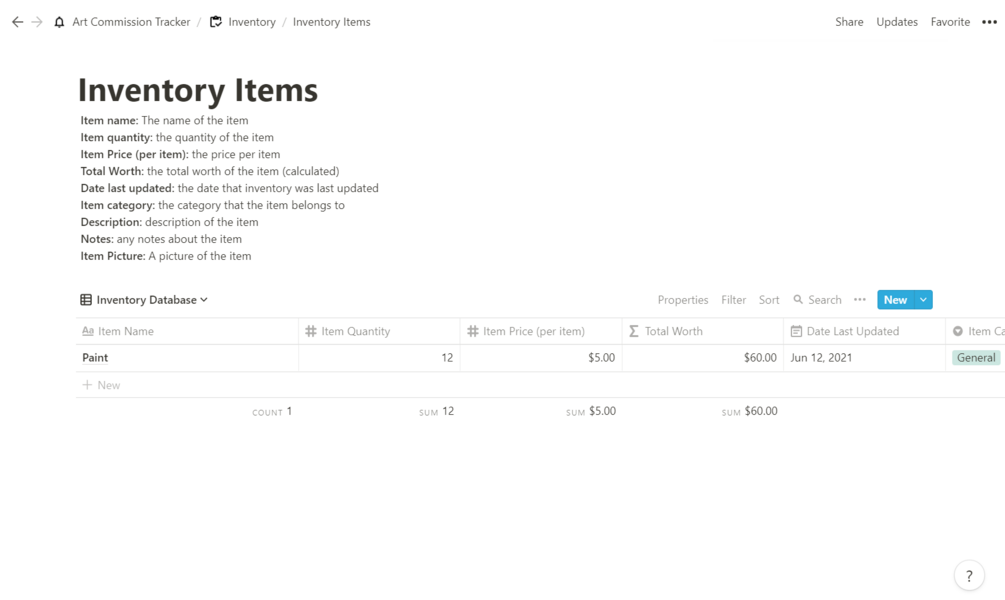This screenshot has height=600, width=1005.
Task: Click the forward navigation arrow
Action: click(37, 22)
